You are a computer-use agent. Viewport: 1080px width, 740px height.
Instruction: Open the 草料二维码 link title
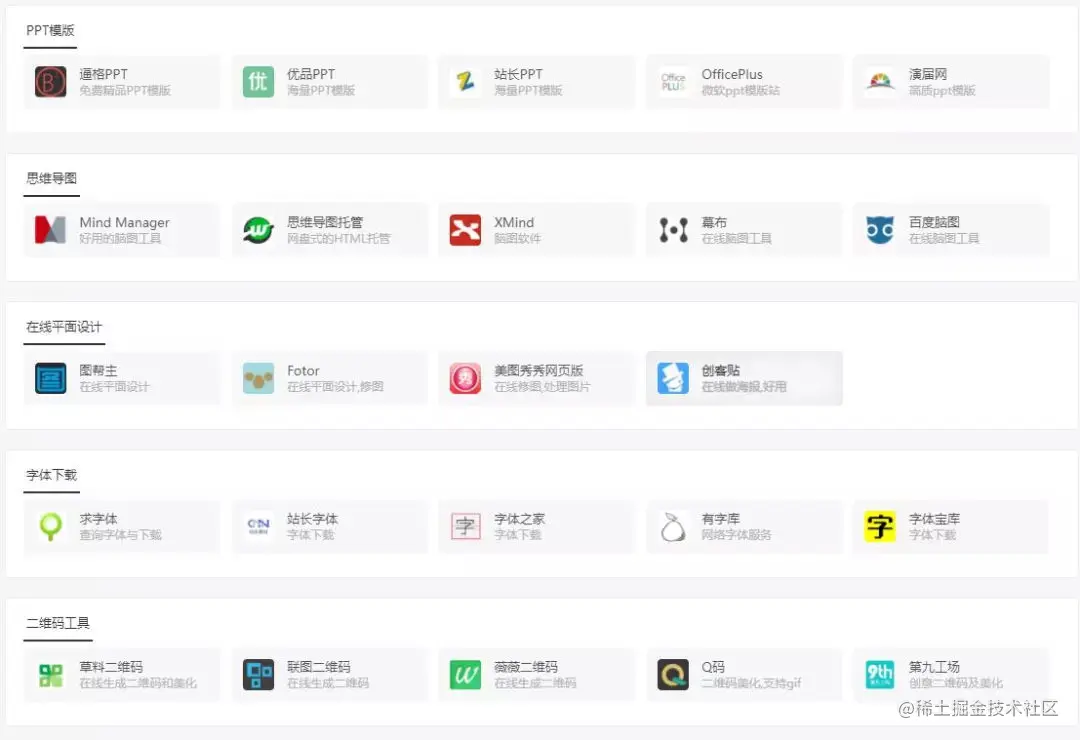111,667
